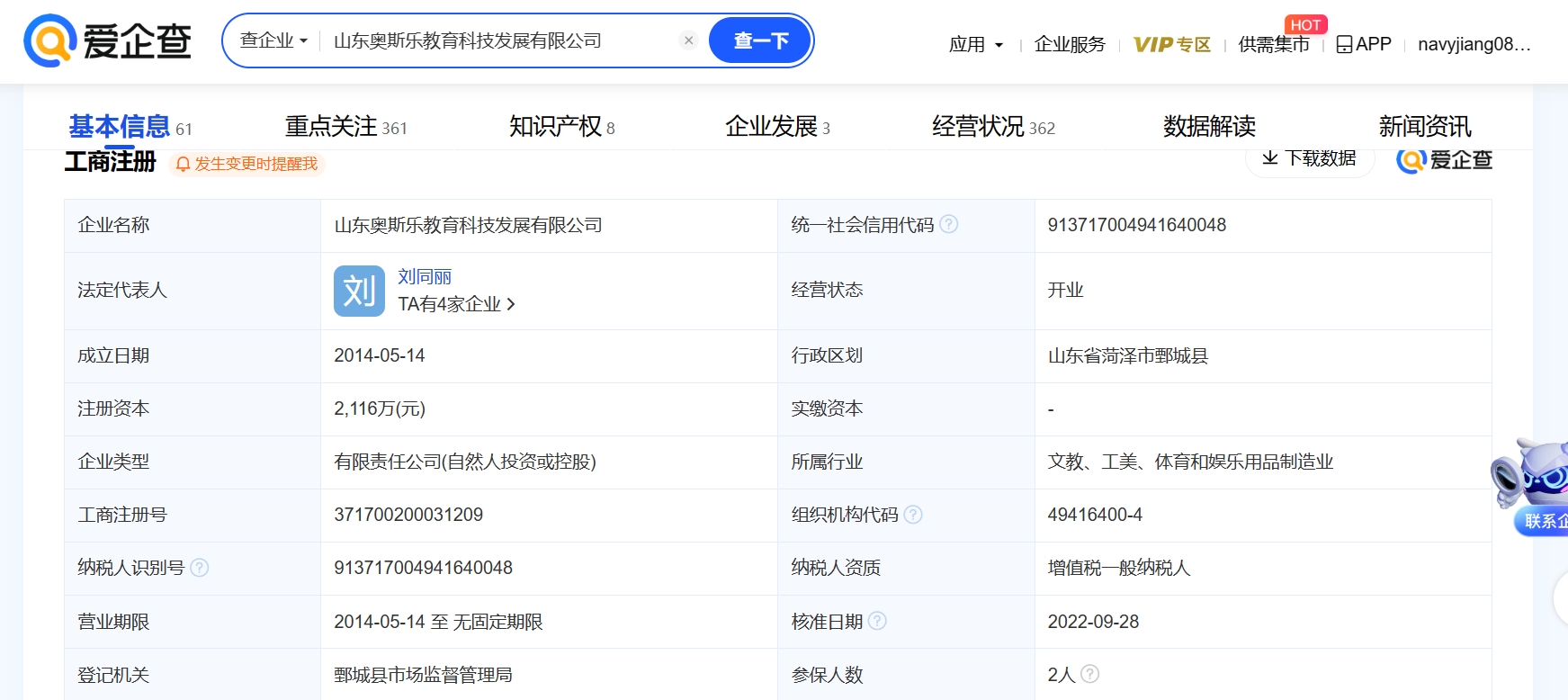
Task: Click the 刘 avatar of legal representative
Action: coord(359,291)
